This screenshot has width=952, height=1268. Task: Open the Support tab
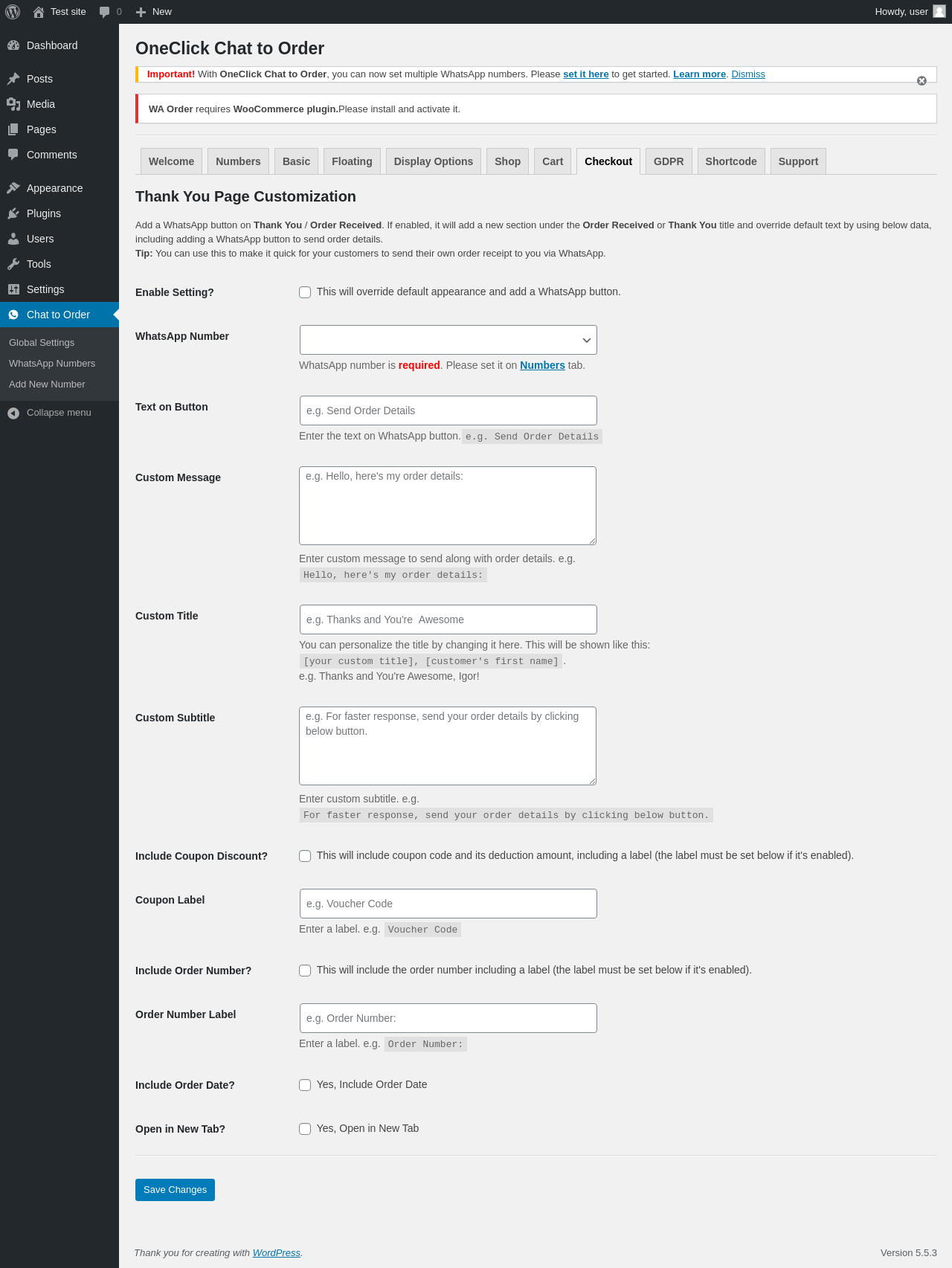click(798, 161)
